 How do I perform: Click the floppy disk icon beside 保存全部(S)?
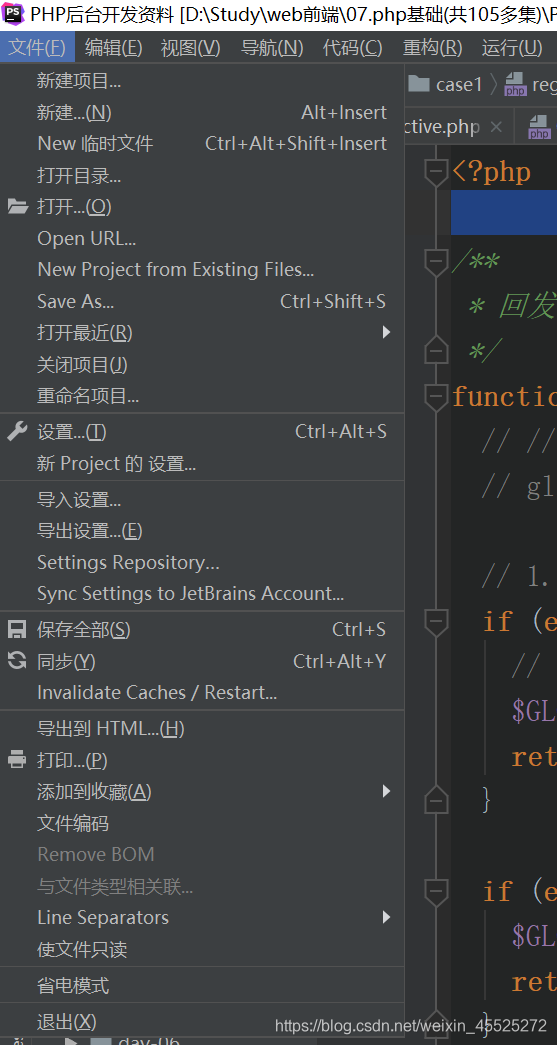pos(17,629)
